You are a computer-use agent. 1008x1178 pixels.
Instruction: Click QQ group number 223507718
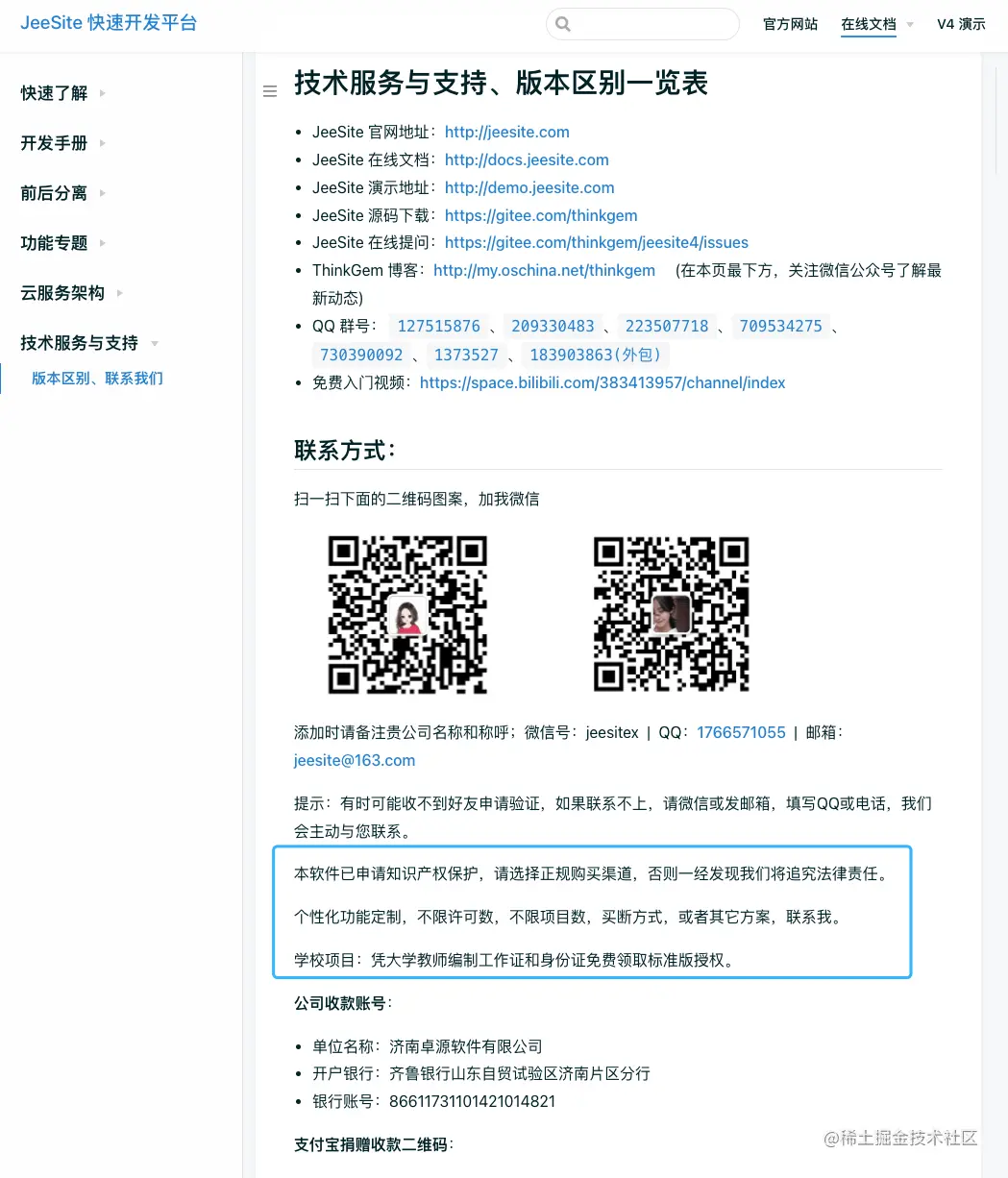click(667, 327)
